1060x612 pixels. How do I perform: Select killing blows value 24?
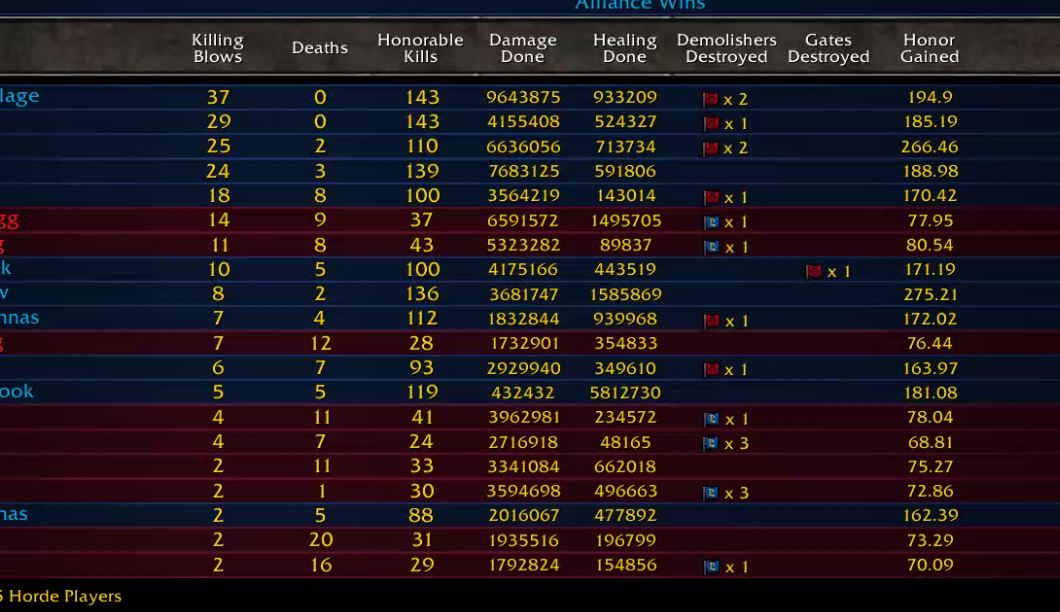218,171
